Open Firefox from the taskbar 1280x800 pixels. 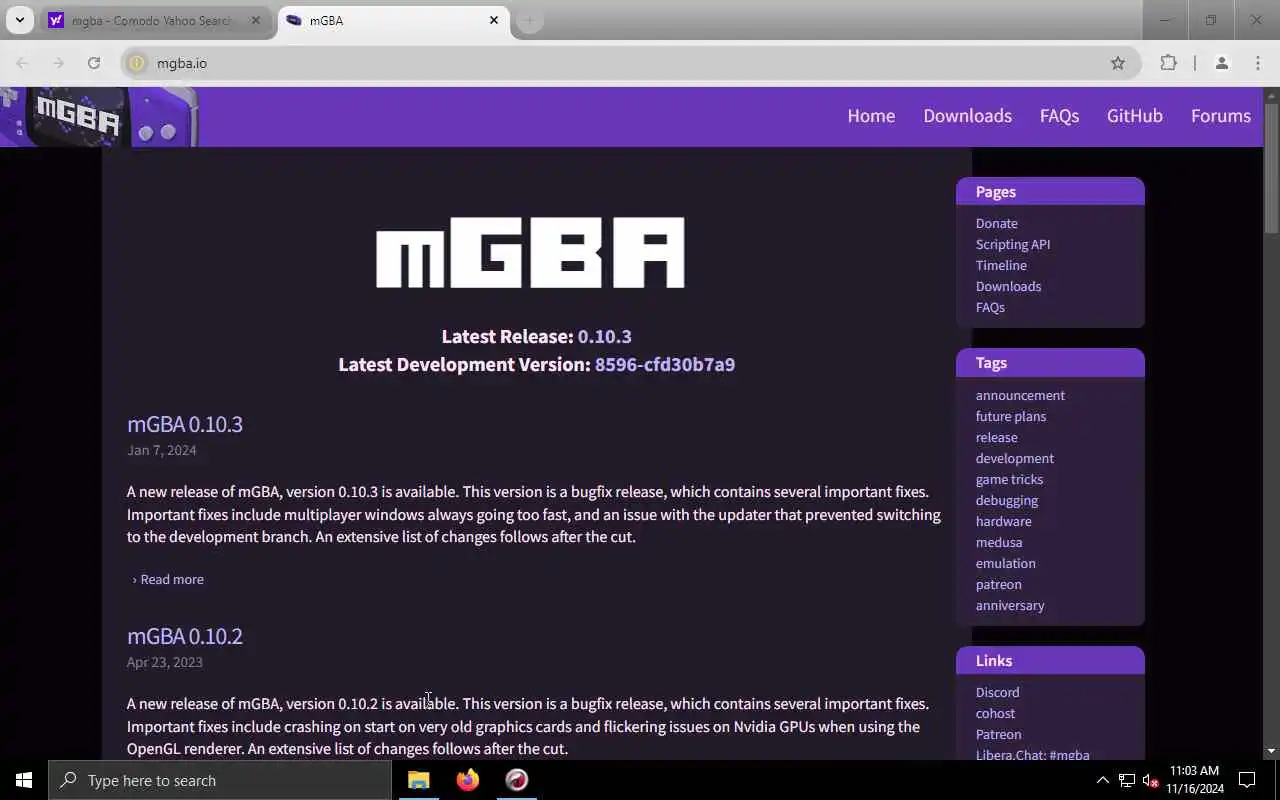point(467,780)
